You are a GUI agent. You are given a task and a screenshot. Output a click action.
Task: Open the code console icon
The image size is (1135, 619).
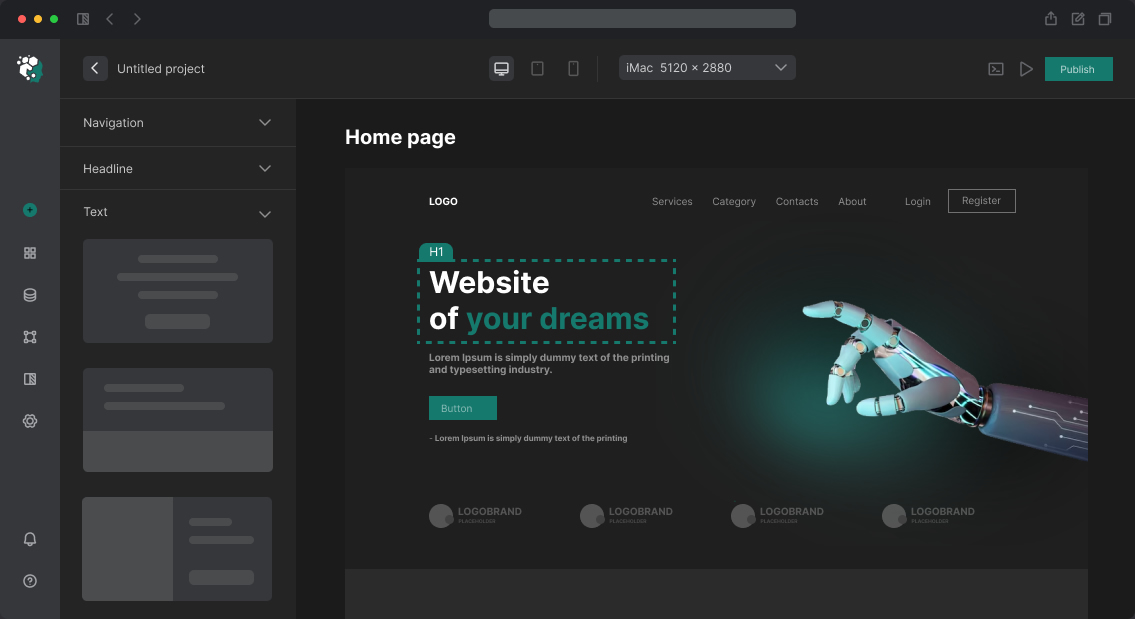[x=996, y=69]
